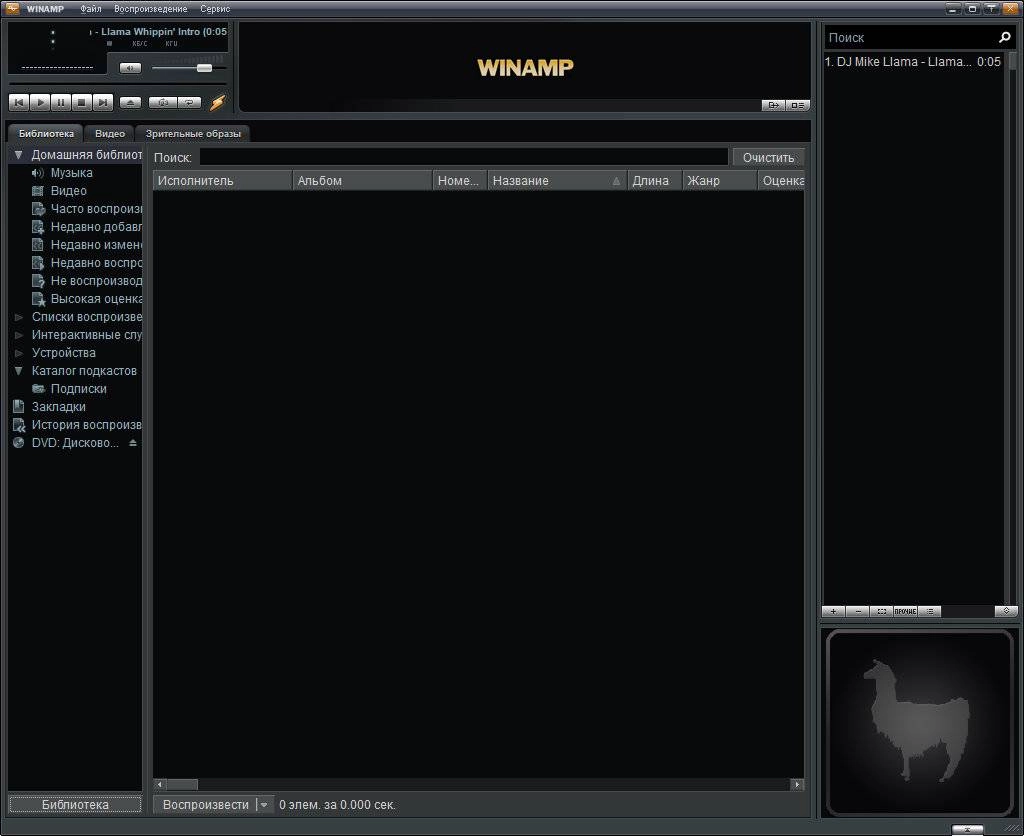
Task: Select Музыка in the library tree
Action: (x=71, y=173)
